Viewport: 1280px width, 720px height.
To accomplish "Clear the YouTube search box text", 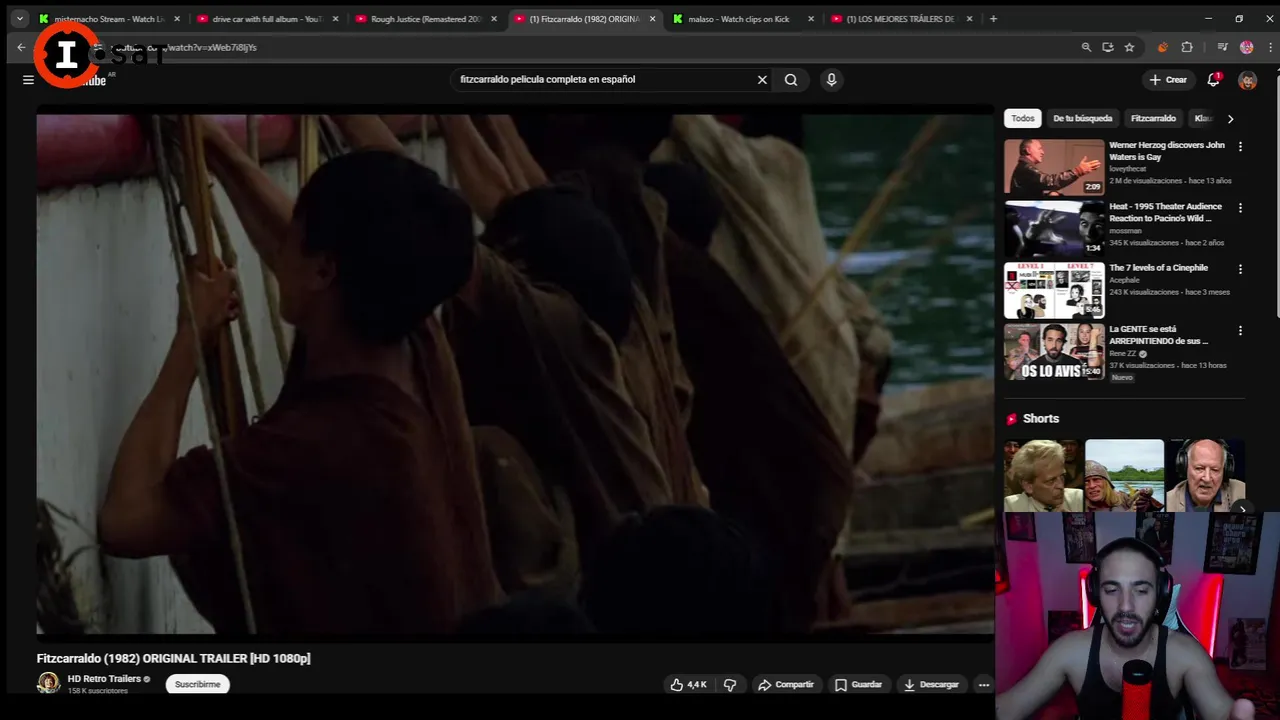I will point(762,80).
